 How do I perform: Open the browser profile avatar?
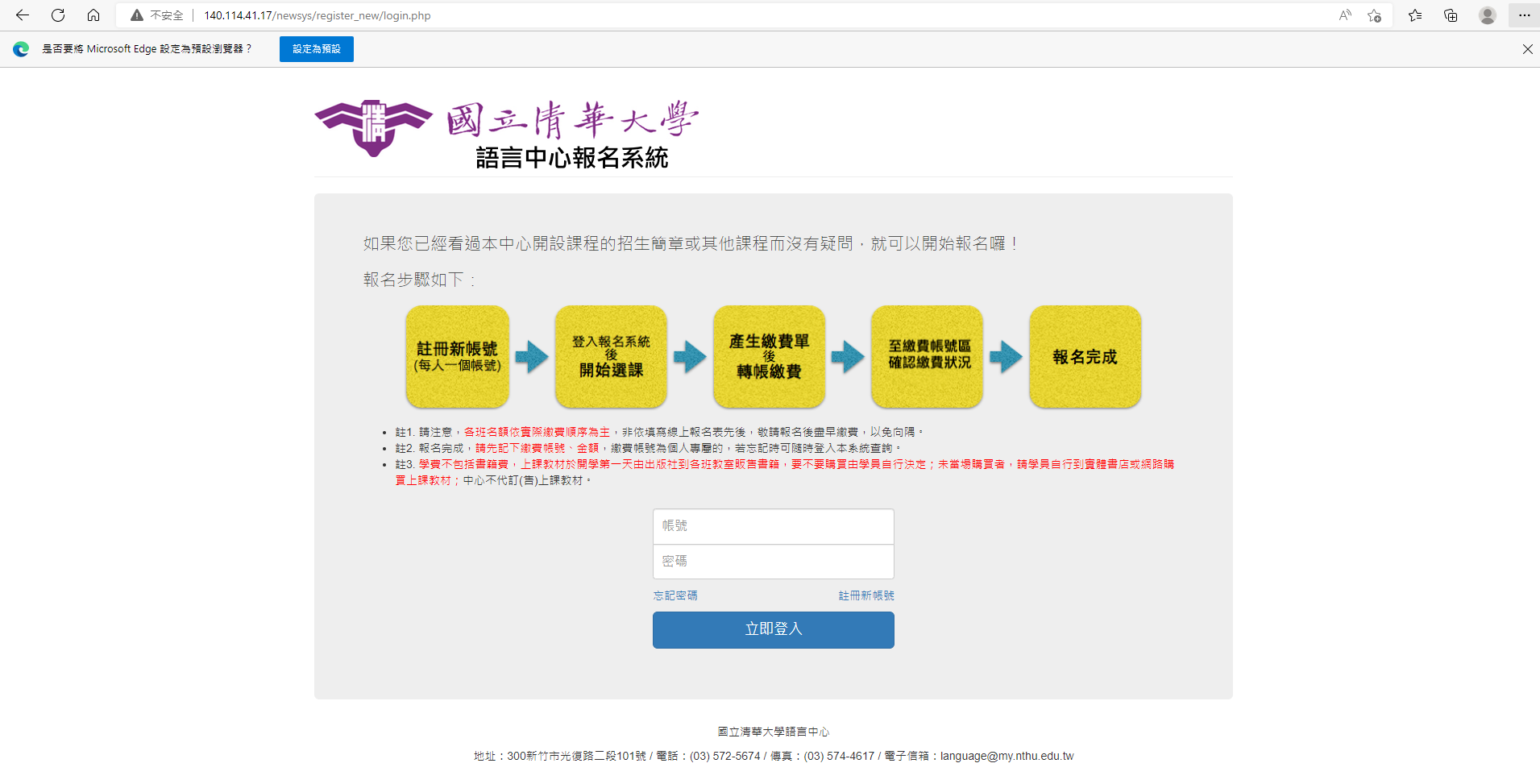[1488, 15]
